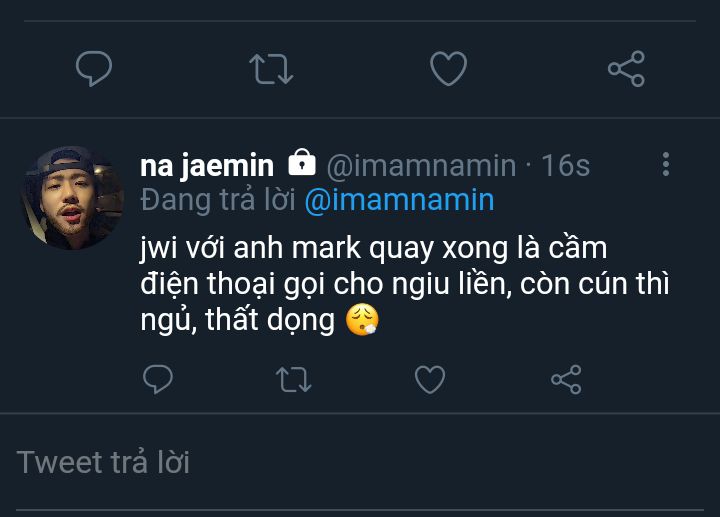Share na jaemin's reply tweet
This screenshot has width=720, height=517.
pos(566,379)
